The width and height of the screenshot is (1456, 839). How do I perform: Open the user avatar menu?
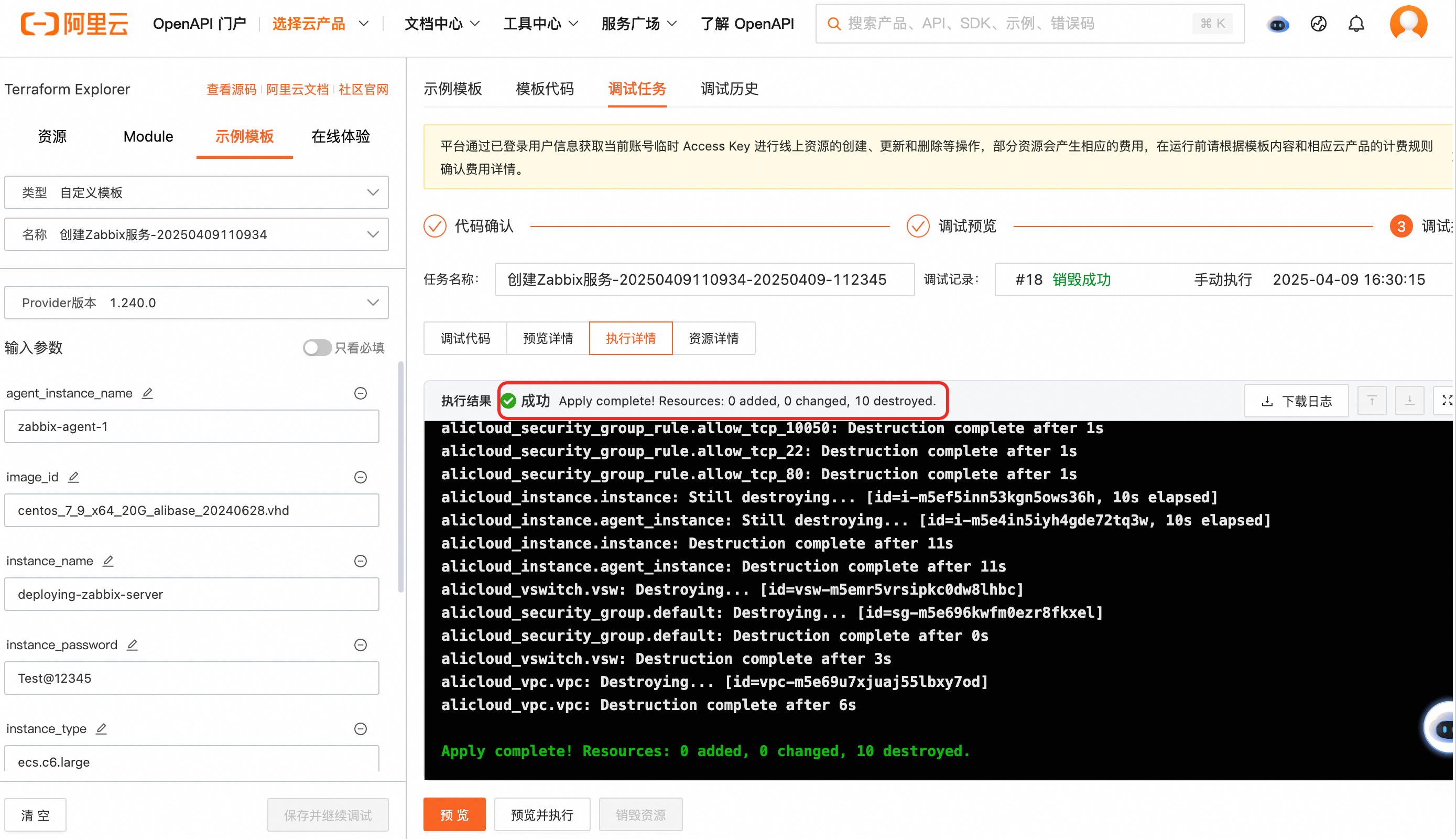pos(1408,24)
